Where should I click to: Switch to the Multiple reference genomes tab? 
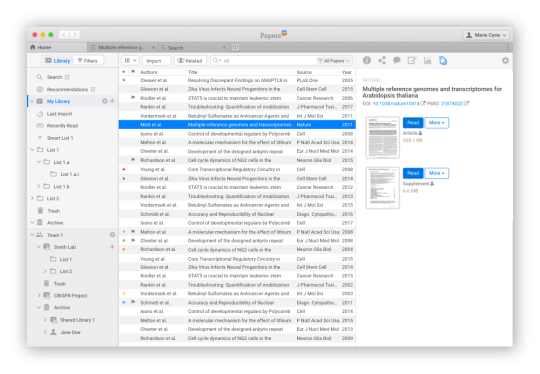[x=123, y=47]
